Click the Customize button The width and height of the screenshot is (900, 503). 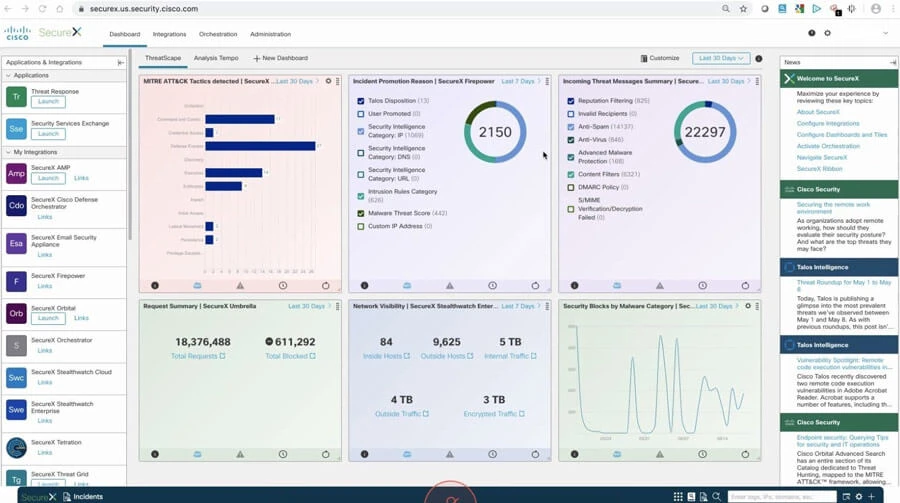click(660, 59)
